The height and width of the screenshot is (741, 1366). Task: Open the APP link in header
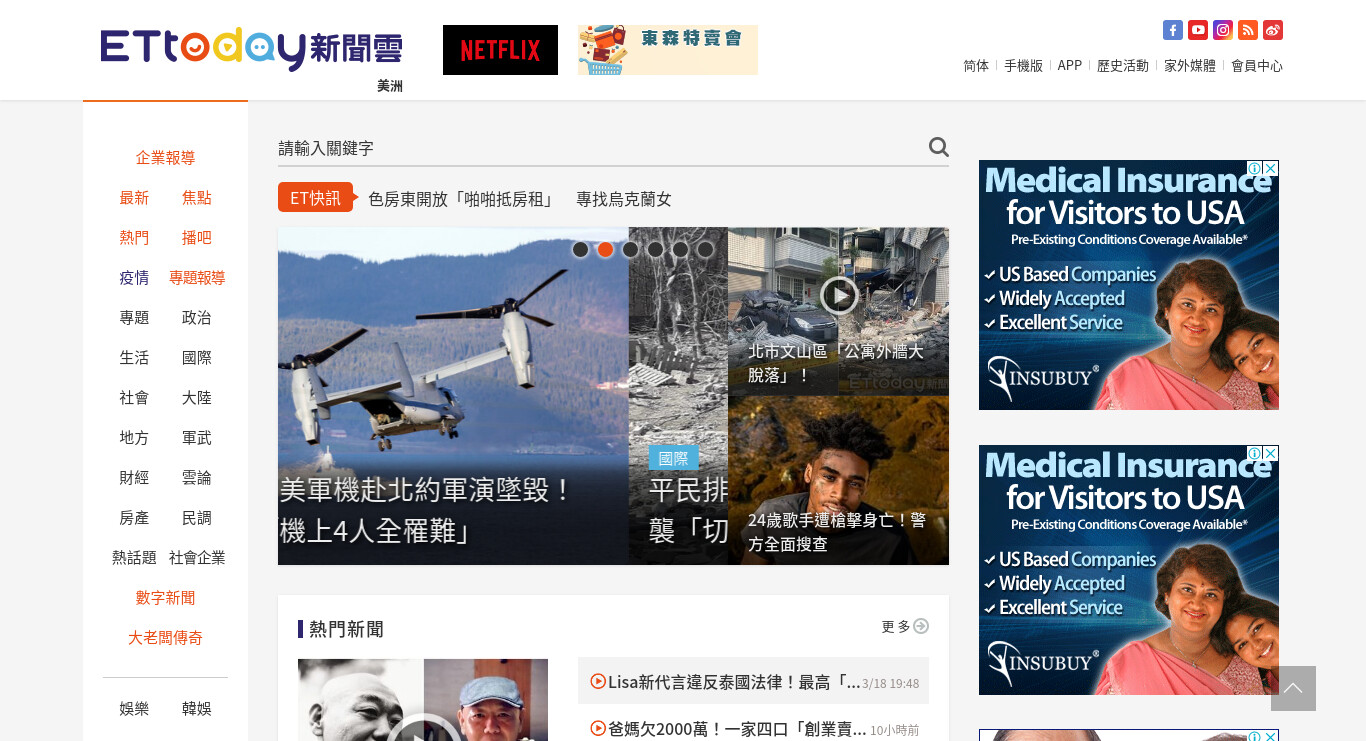pos(1070,65)
